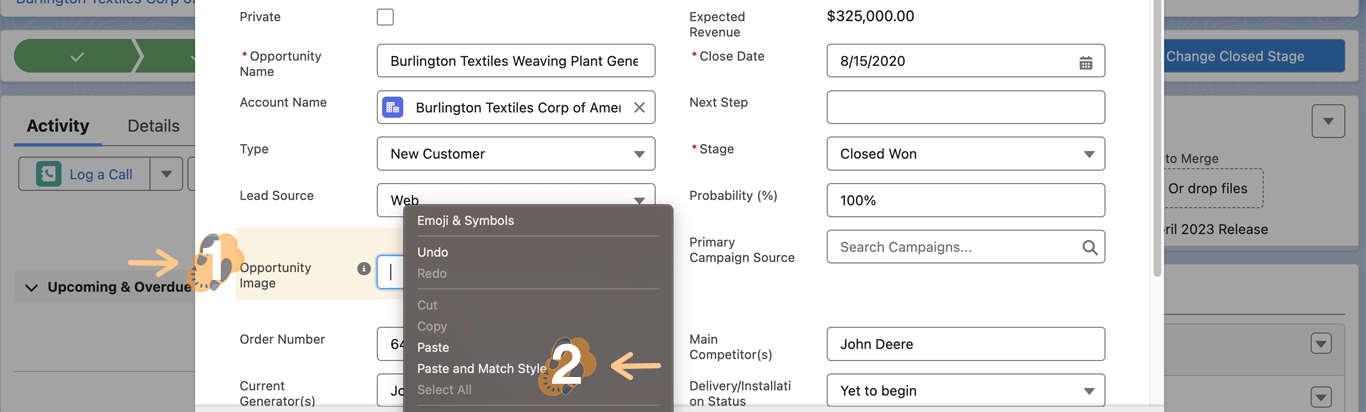Click the completed green path stage checkmark

coord(77,57)
